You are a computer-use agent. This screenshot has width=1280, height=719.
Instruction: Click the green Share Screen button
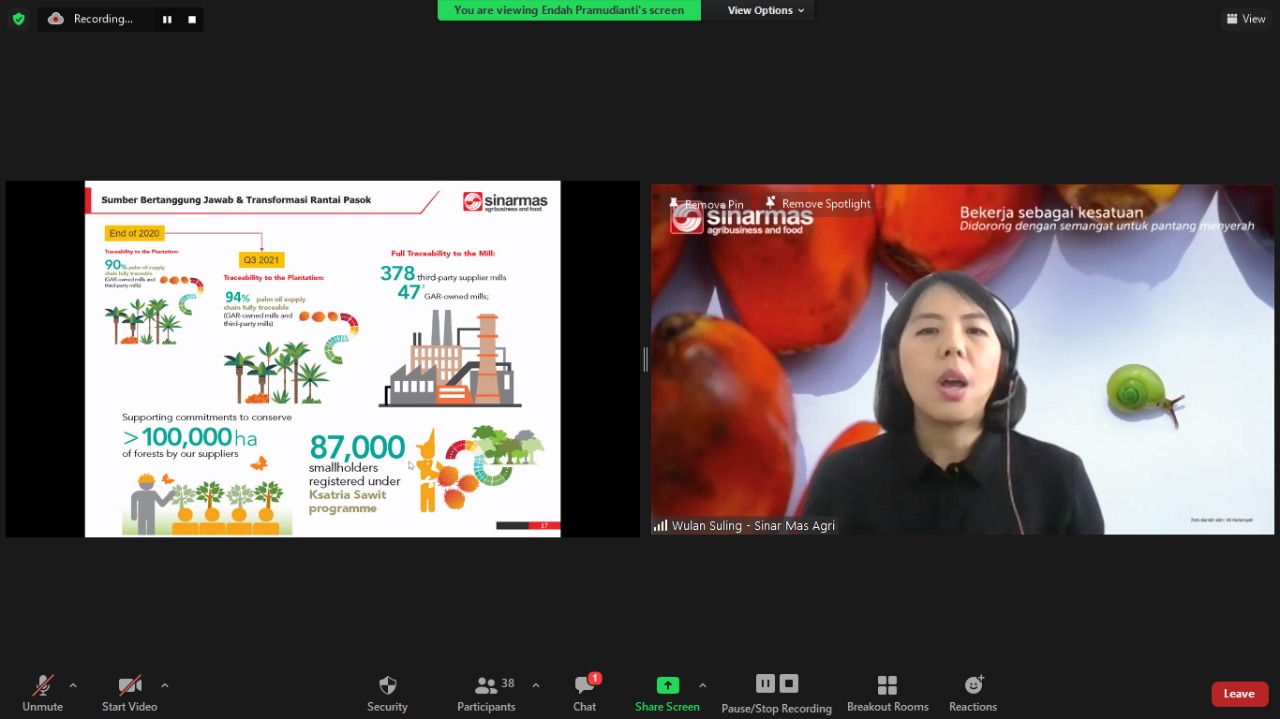pyautogui.click(x=667, y=692)
